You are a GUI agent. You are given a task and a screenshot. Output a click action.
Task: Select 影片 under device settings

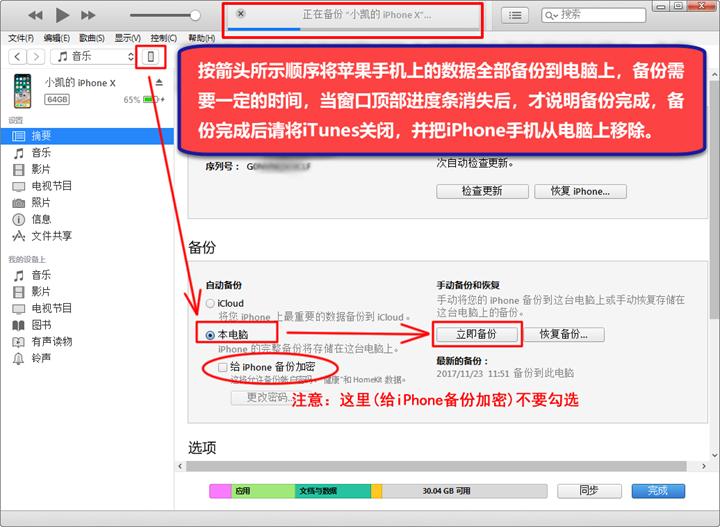click(87, 169)
